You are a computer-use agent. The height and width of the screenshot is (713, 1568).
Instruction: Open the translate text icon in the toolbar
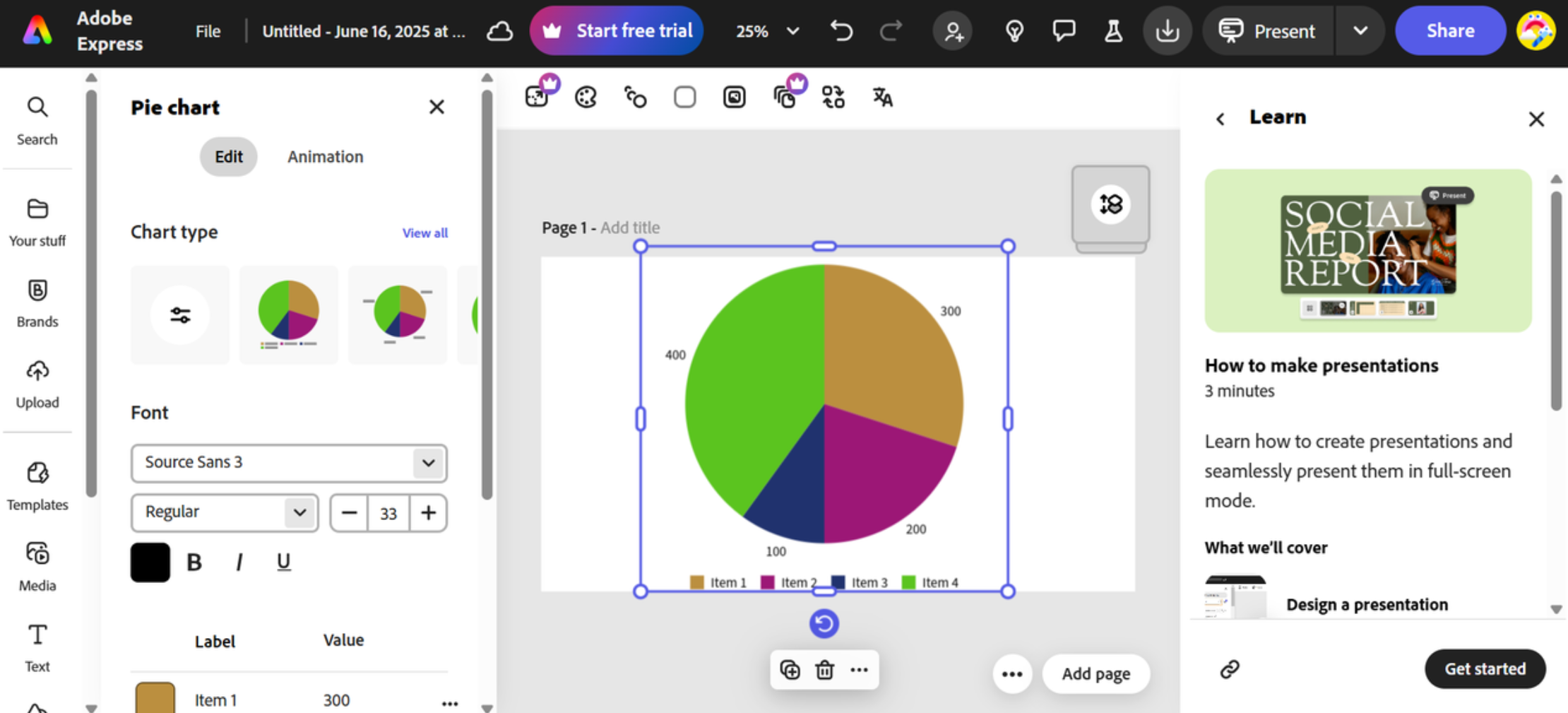pos(882,97)
